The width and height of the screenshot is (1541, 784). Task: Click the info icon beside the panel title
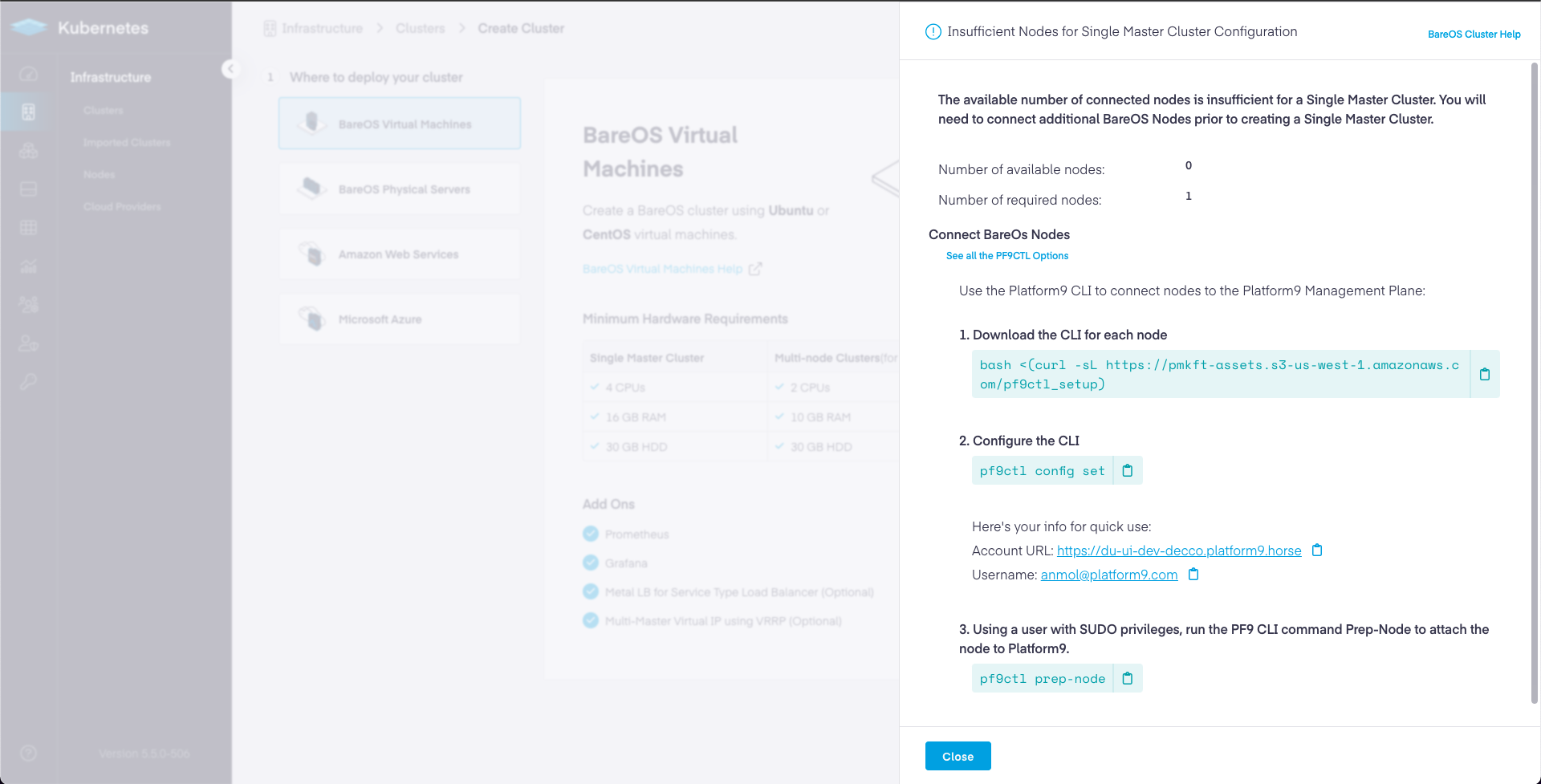(x=933, y=32)
